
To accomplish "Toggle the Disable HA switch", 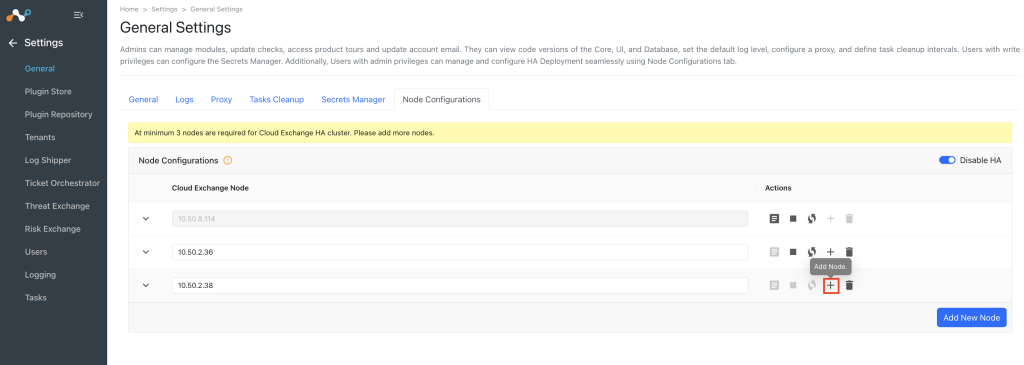I will [x=947, y=160].
